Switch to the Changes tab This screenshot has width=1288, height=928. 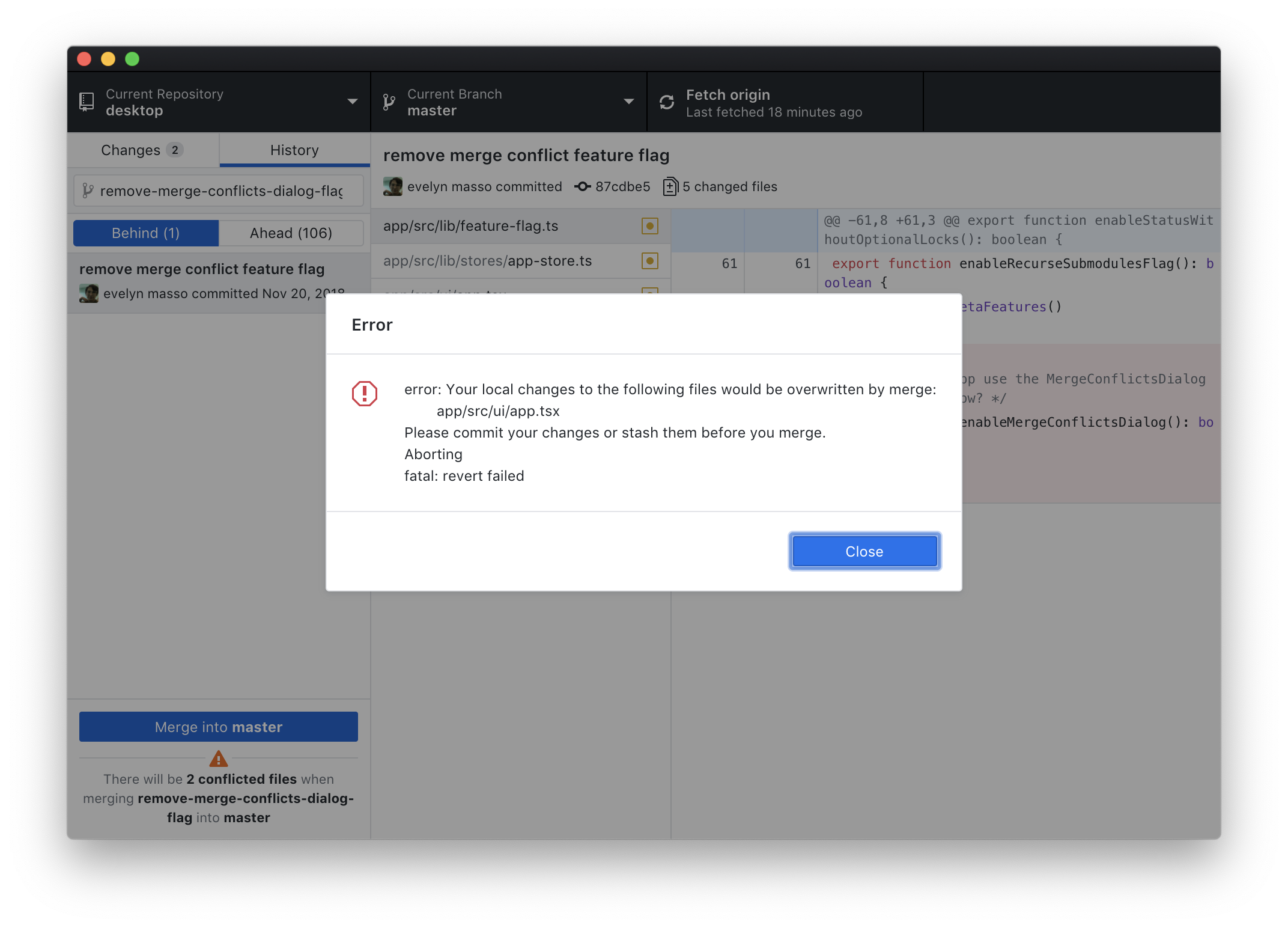pos(142,150)
